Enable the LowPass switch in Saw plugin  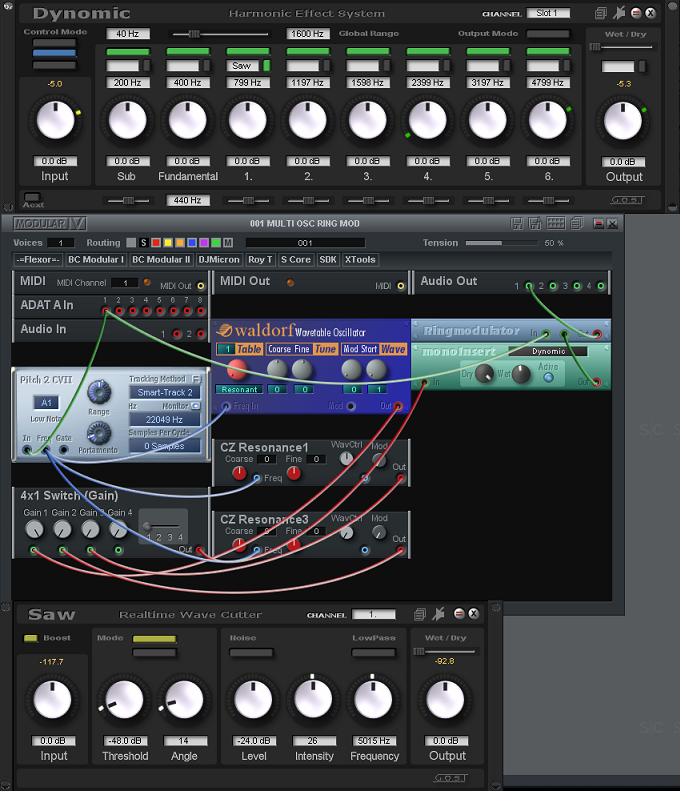click(373, 653)
